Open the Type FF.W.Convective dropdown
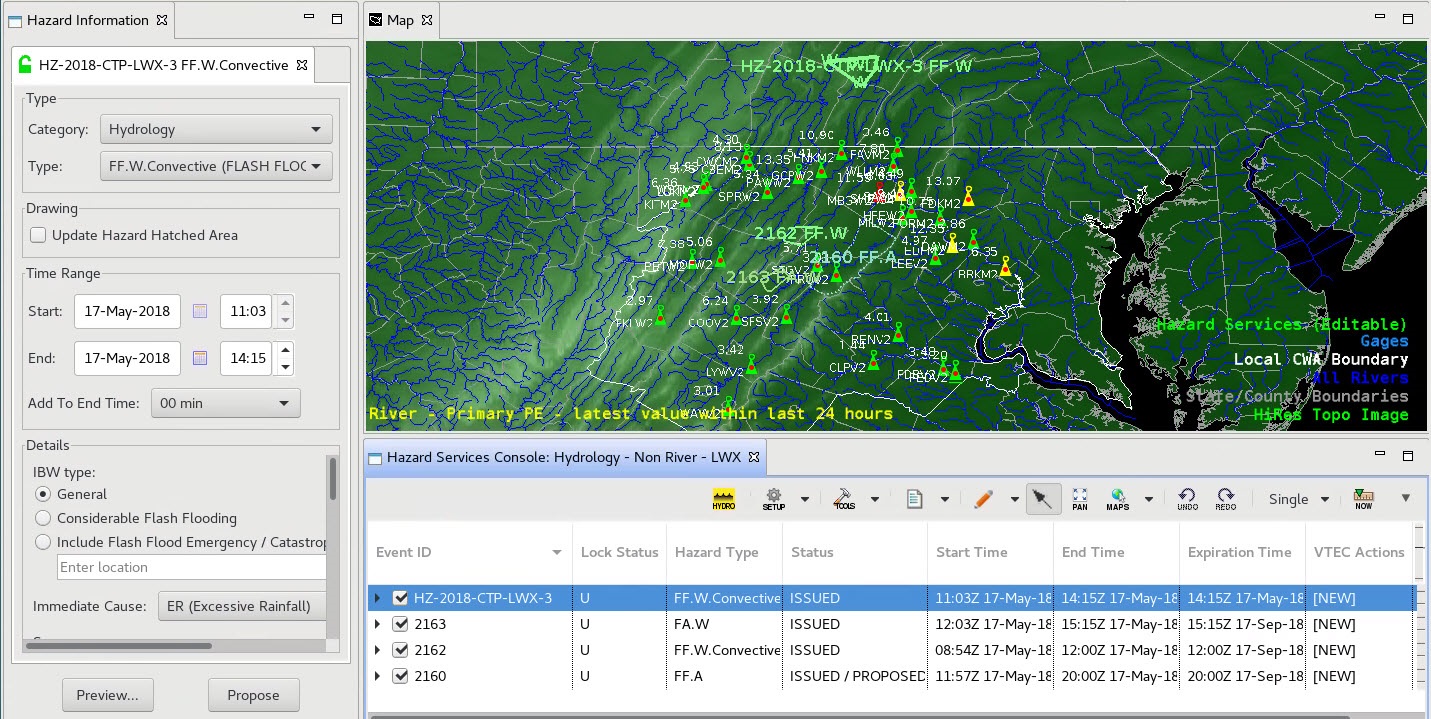The width and height of the screenshot is (1431, 719). click(x=216, y=166)
